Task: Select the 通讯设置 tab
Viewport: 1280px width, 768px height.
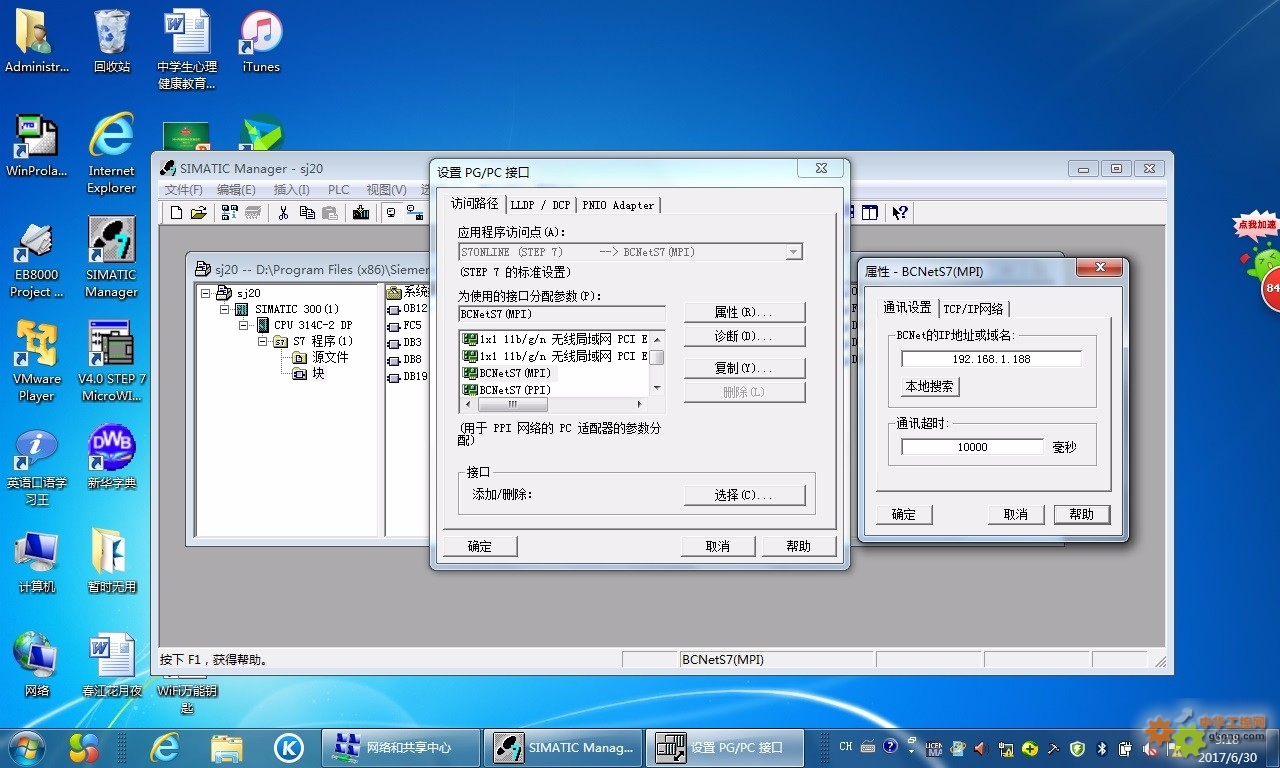Action: click(906, 307)
